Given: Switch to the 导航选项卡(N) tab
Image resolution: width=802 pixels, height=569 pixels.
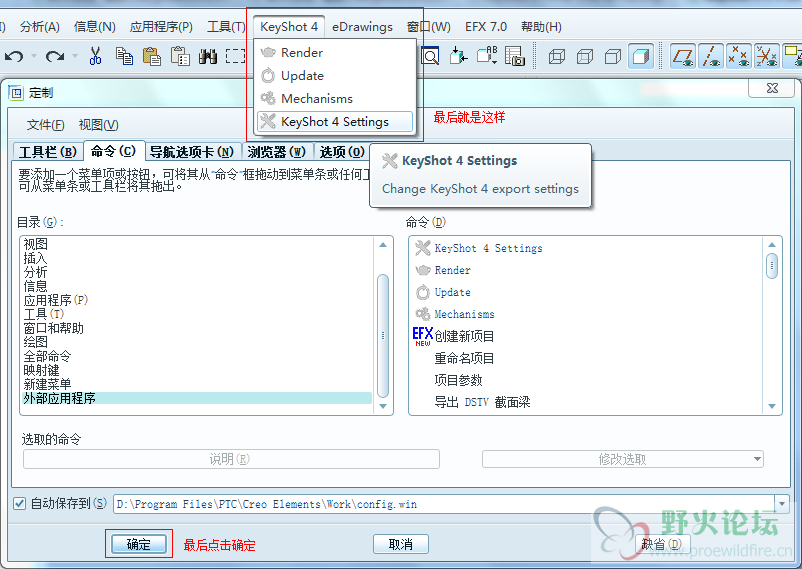Looking at the screenshot, I should coord(192,152).
